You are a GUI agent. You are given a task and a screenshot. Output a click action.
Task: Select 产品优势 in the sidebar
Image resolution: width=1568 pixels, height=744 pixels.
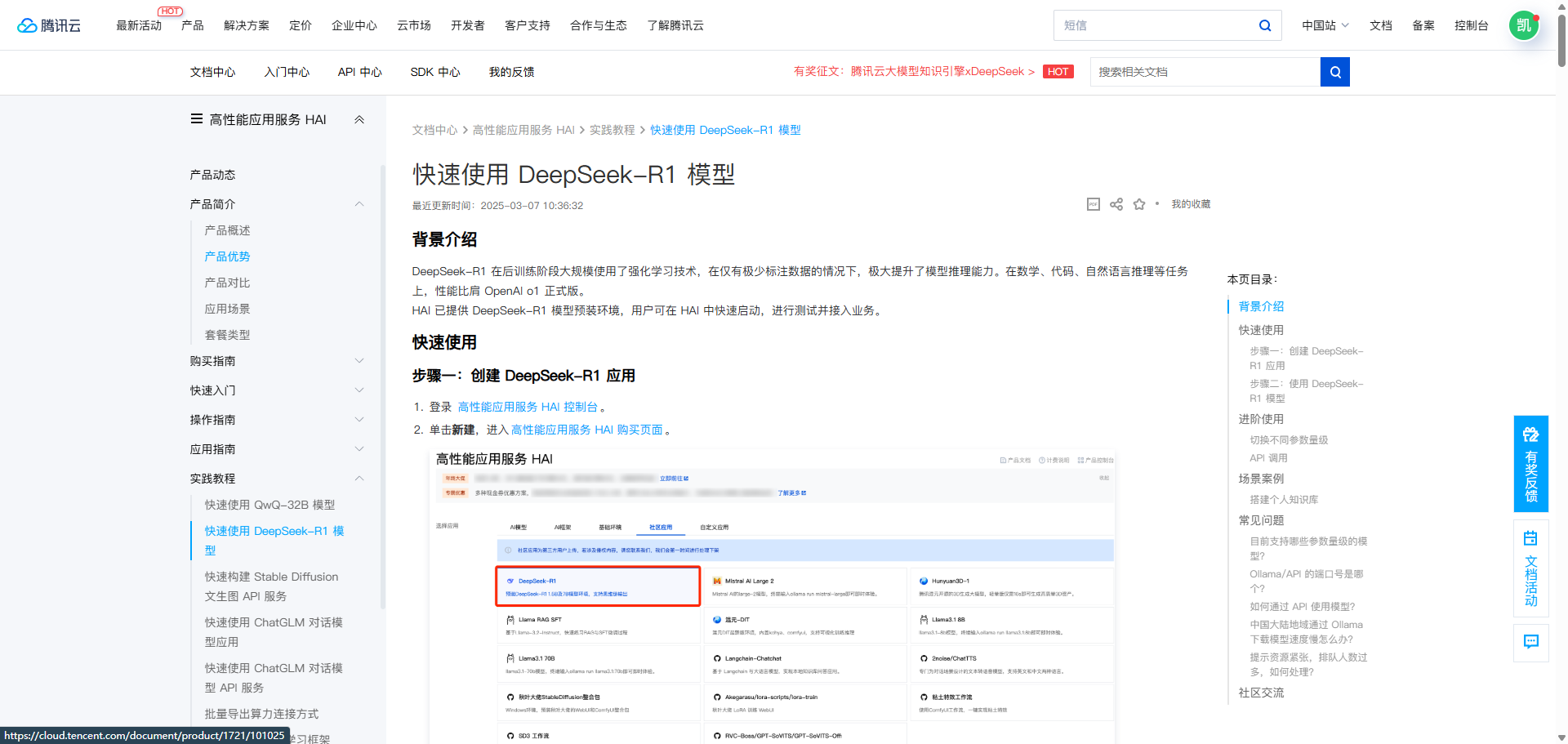228,256
